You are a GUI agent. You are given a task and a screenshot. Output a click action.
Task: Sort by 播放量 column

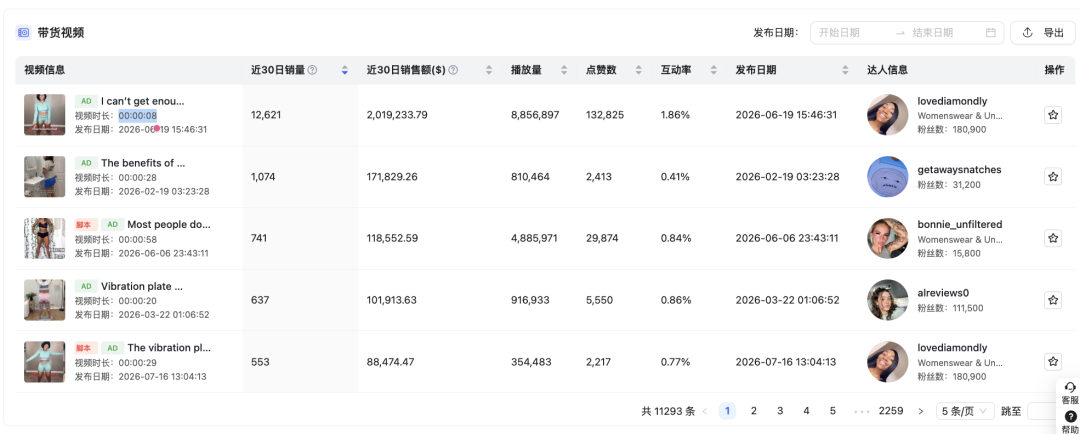[x=563, y=70]
